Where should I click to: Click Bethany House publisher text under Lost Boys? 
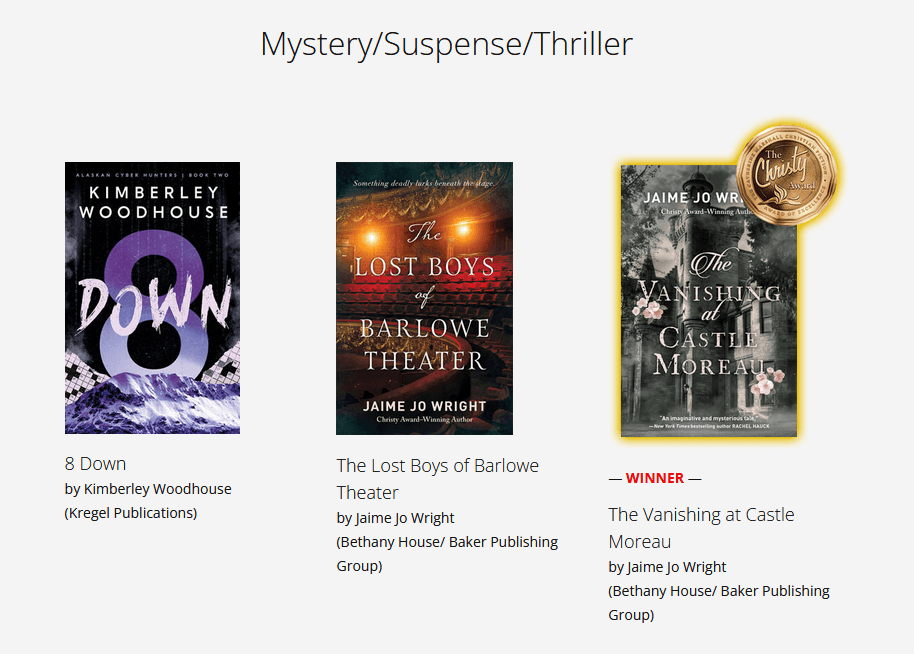(447, 554)
